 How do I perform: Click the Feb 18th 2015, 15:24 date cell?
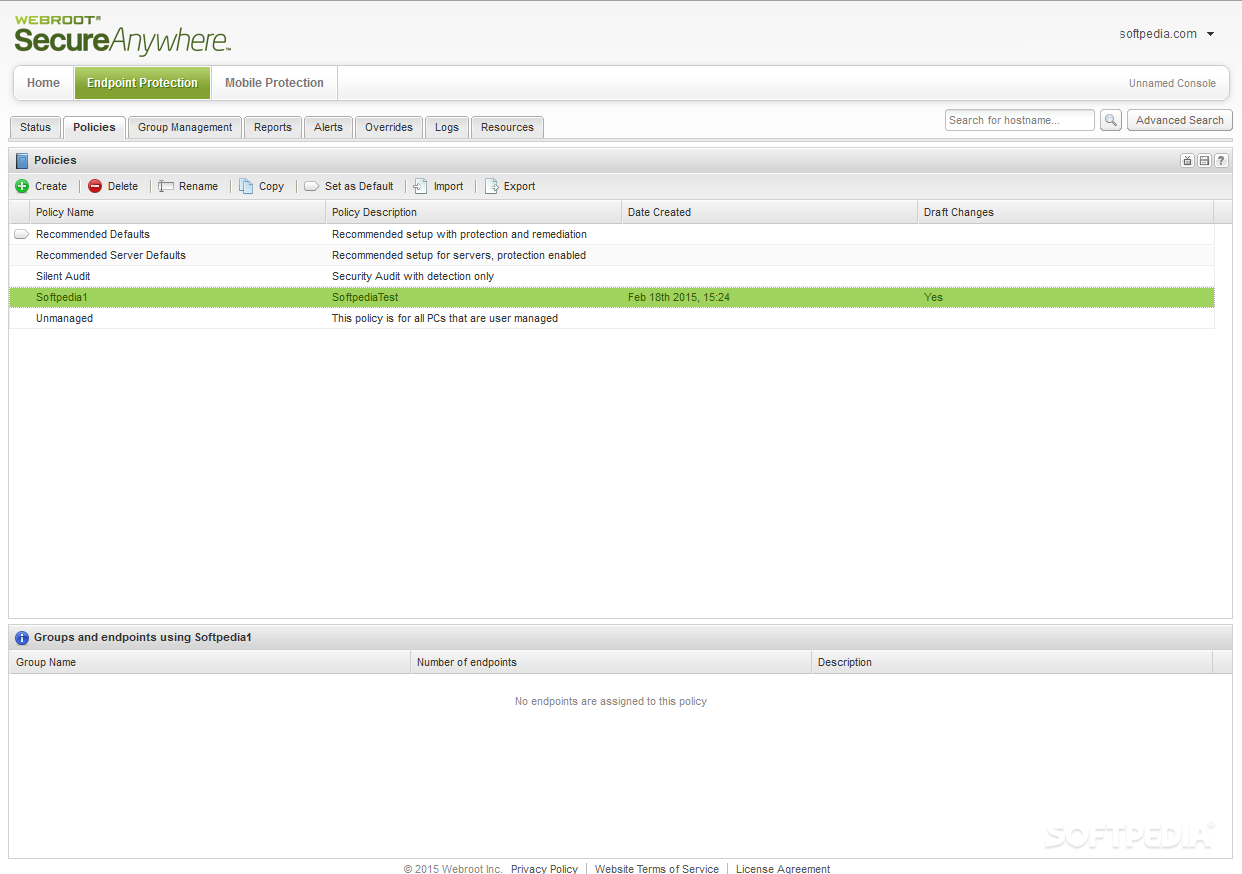(679, 297)
